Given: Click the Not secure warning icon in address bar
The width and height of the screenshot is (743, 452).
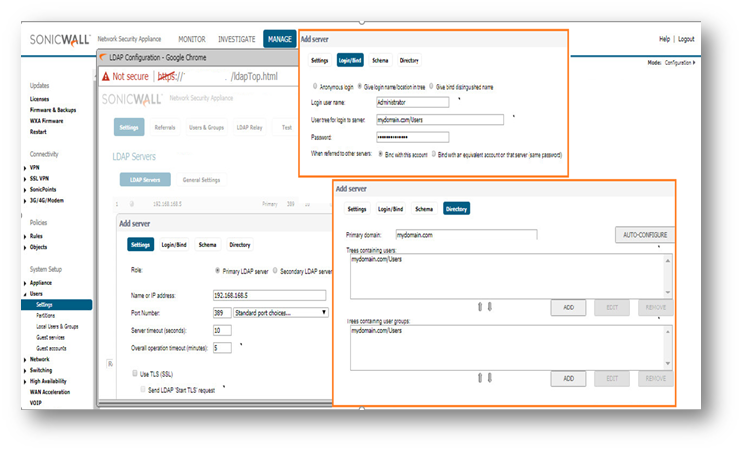Looking at the screenshot, I should [x=105, y=75].
